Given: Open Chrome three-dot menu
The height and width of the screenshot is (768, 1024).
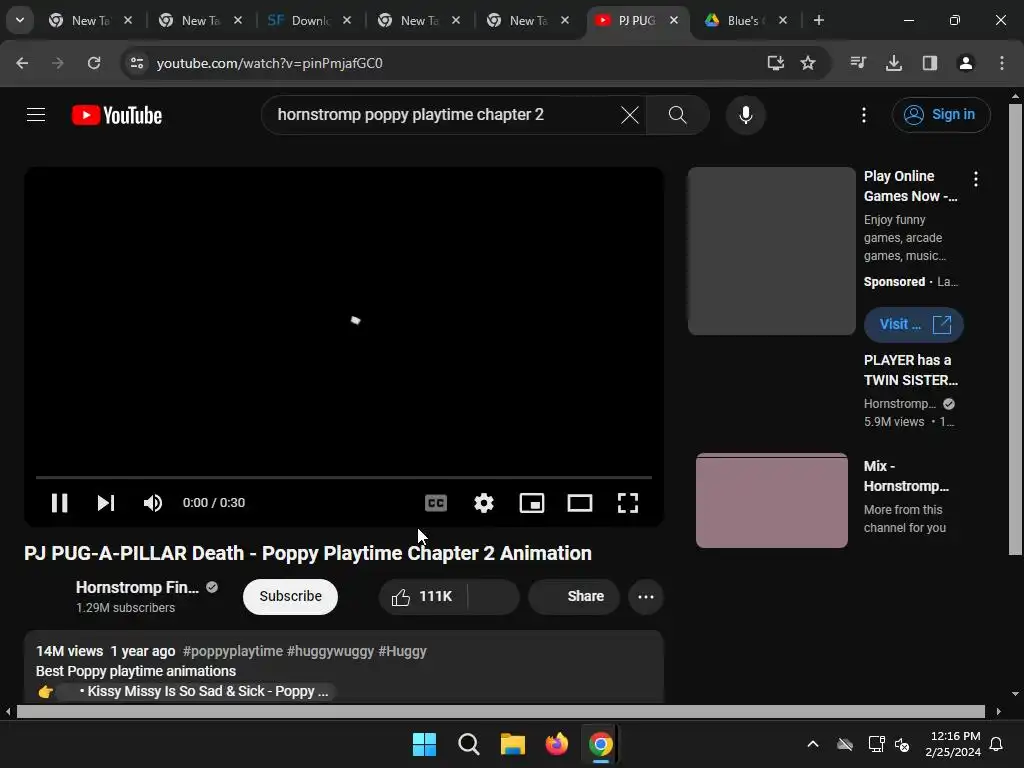Looking at the screenshot, I should click(1001, 63).
